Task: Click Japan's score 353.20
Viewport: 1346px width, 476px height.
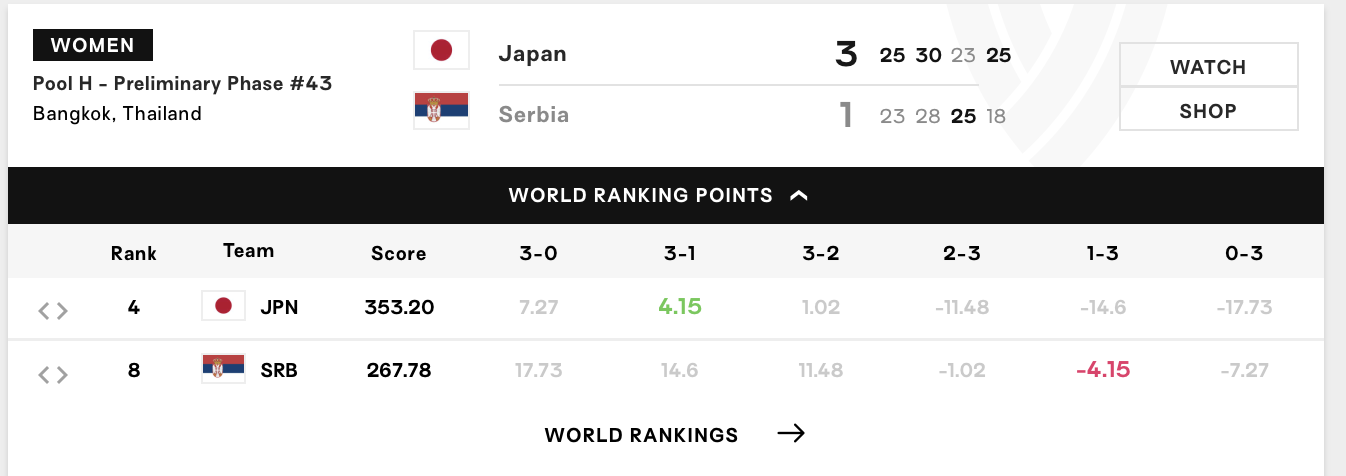Action: (x=399, y=307)
